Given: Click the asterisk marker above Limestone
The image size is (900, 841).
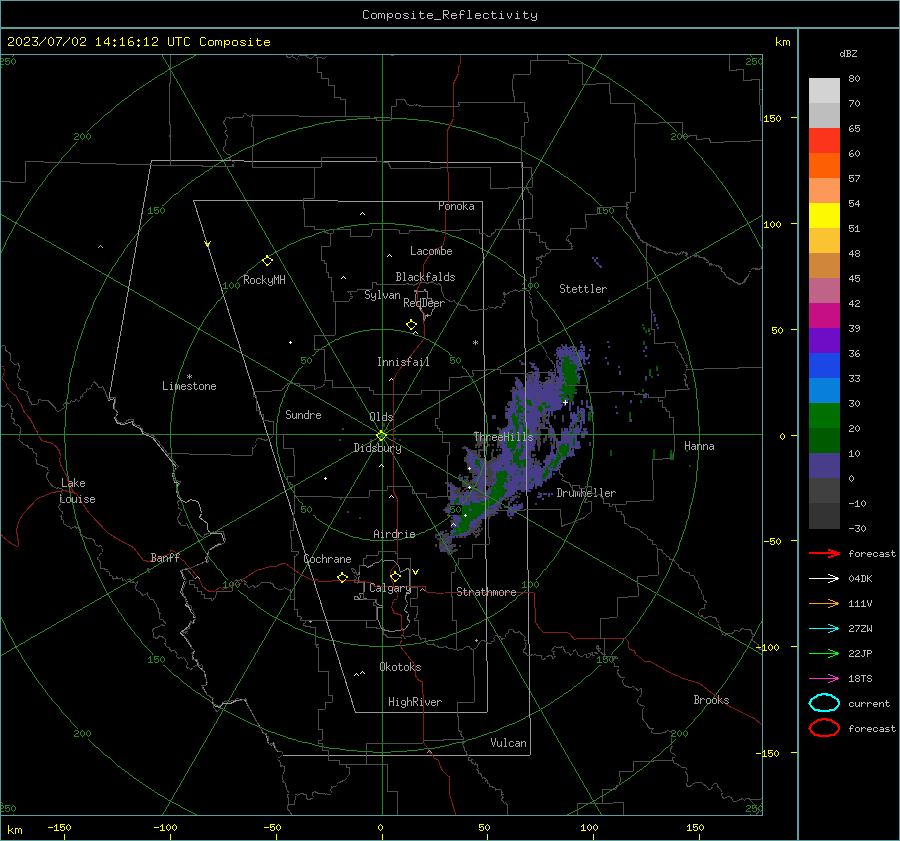Looking at the screenshot, I should pos(189,377).
